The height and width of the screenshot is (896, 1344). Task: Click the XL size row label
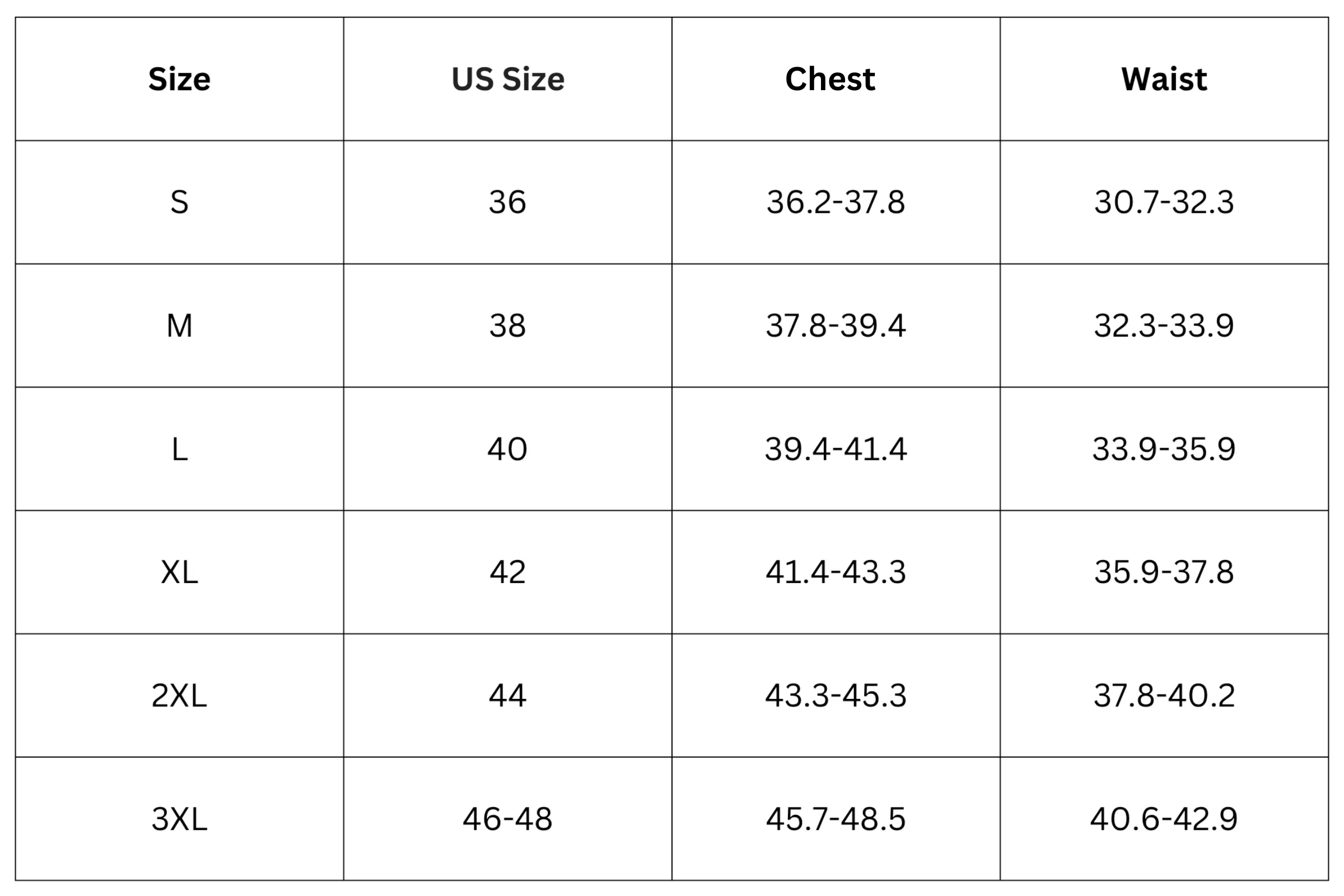(179, 572)
